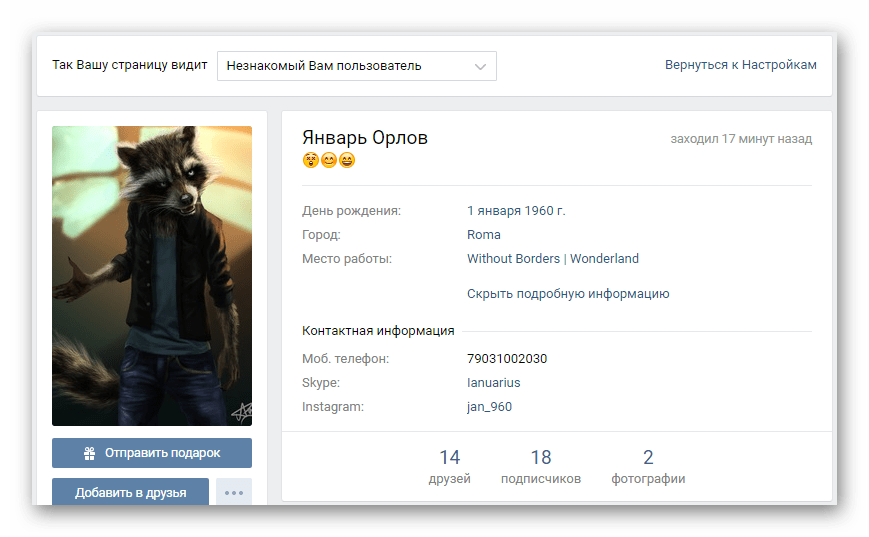The image size is (869, 537).
Task: Open city link 'Roma'
Action: coord(484,234)
